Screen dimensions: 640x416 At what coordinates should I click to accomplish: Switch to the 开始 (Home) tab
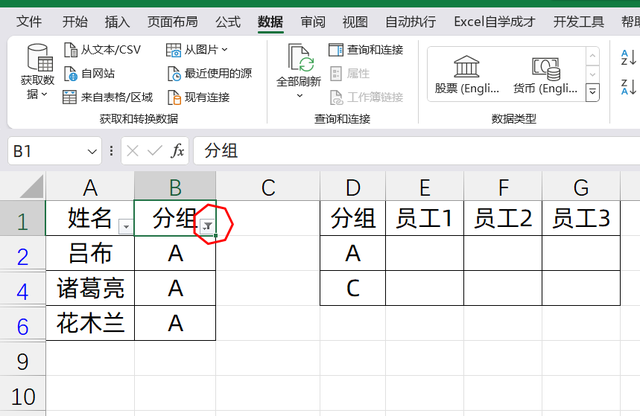(x=75, y=22)
